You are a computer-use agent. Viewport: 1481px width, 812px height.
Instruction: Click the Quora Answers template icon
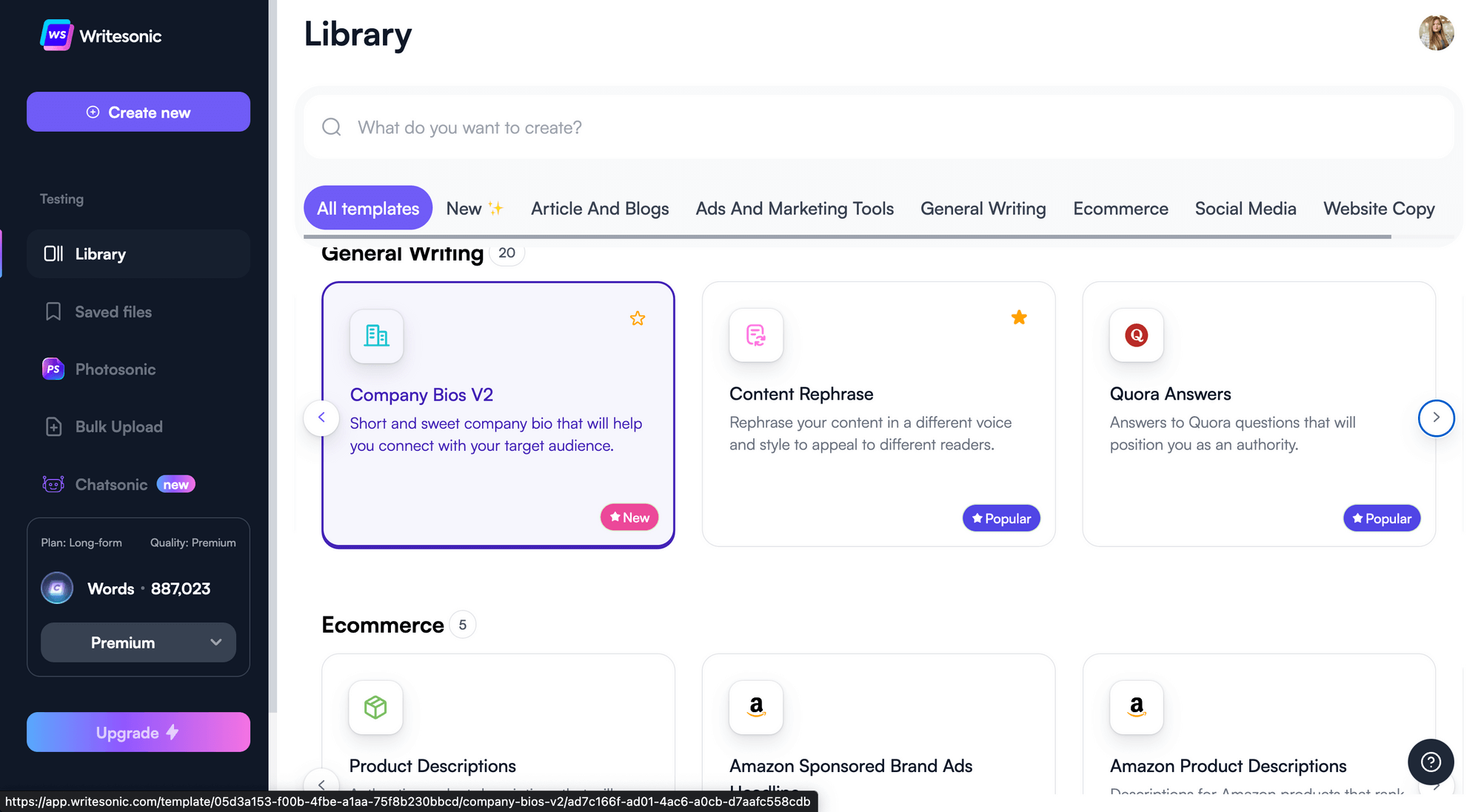coord(1136,336)
